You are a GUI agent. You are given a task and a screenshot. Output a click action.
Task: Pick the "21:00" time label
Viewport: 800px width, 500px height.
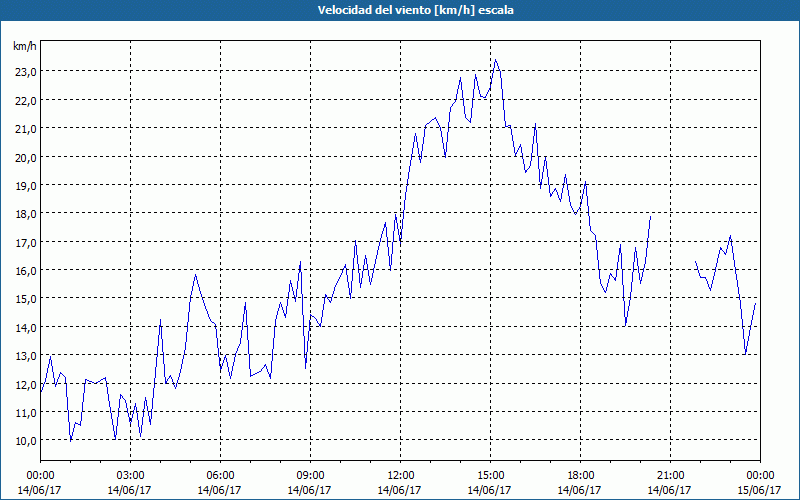click(670, 476)
